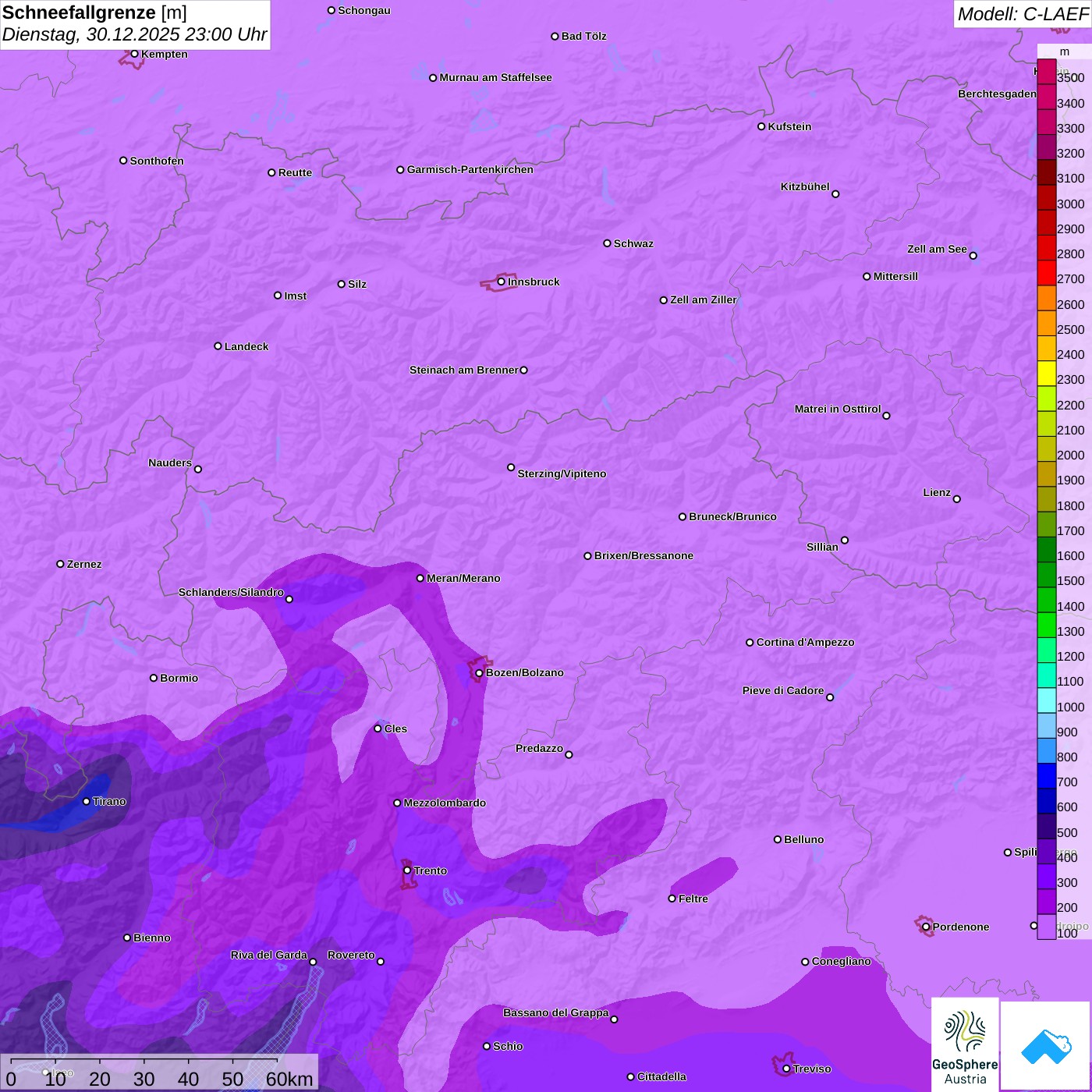Click the Nauders label
The width and height of the screenshot is (1092, 1092).
(x=170, y=463)
